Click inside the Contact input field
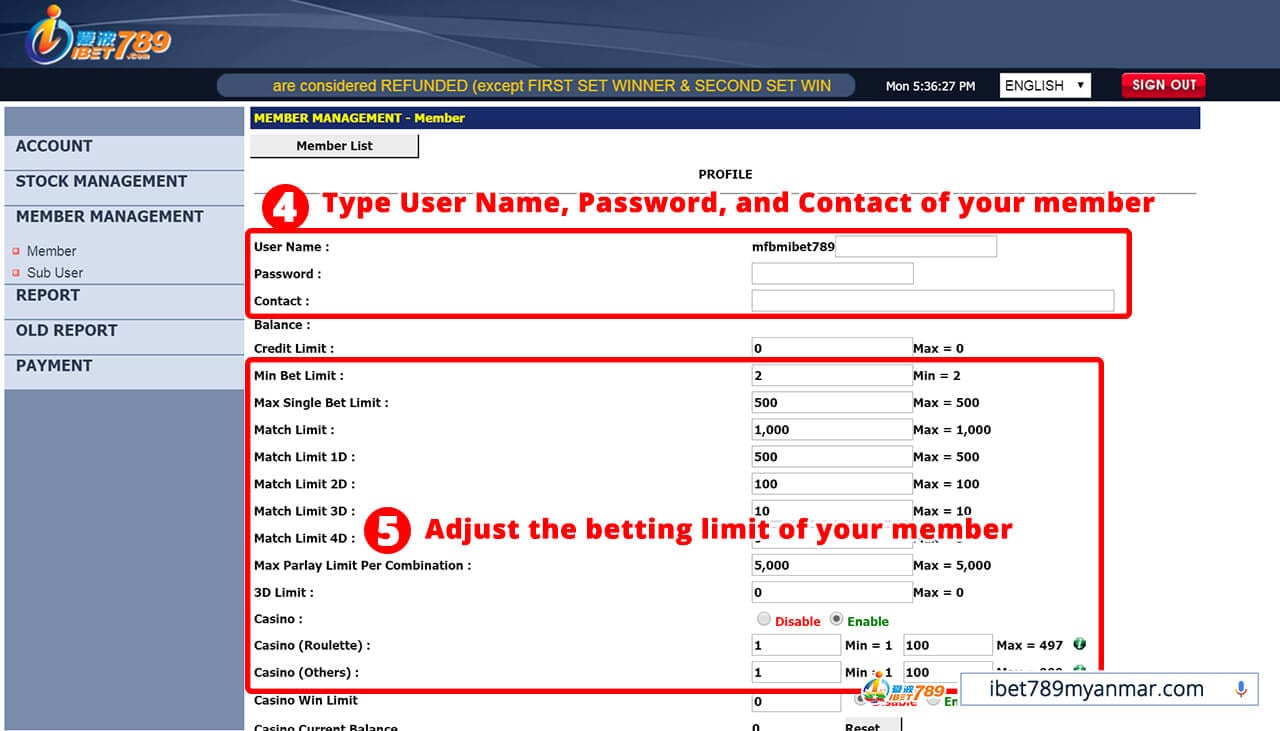The image size is (1280, 731). (932, 300)
